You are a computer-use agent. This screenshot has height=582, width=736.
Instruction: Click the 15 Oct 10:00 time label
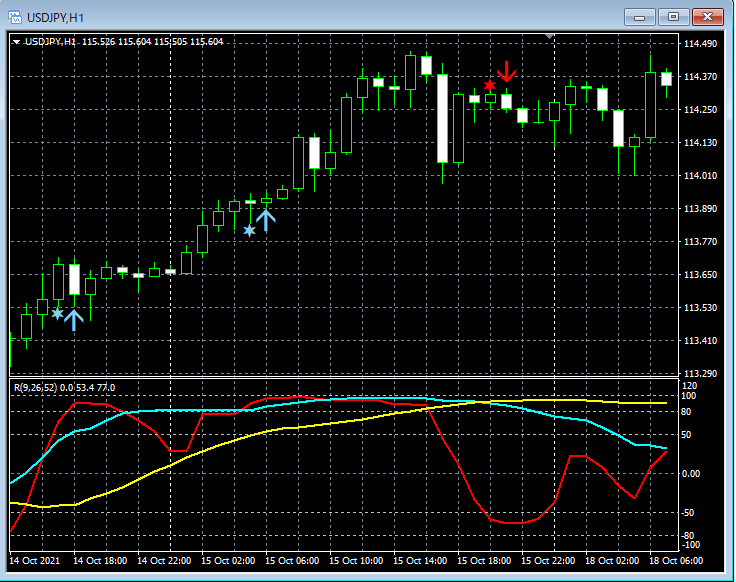click(355, 561)
